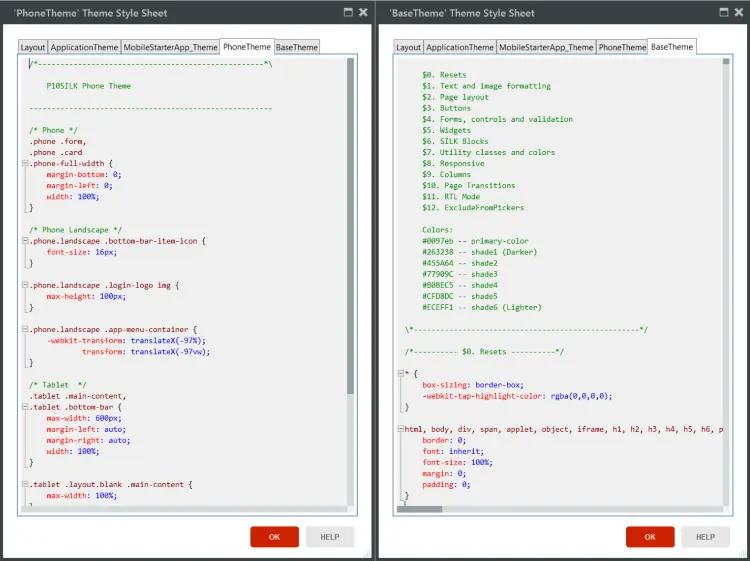
Task: Click the PhoneTheme editor vertical scrollbar thumb
Action: pyautogui.click(x=351, y=226)
